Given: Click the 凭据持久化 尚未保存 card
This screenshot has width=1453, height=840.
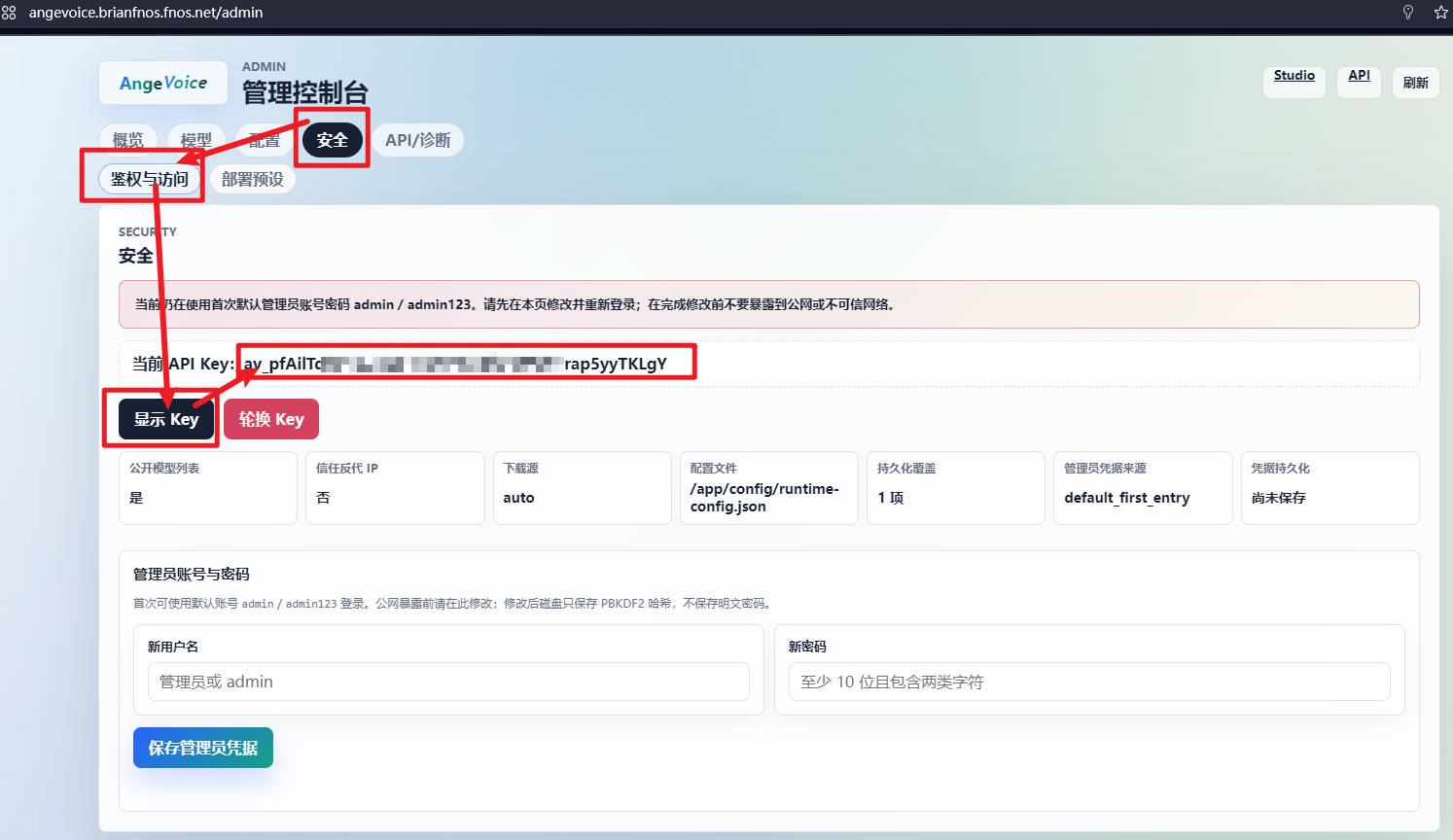Looking at the screenshot, I should click(x=1329, y=488).
